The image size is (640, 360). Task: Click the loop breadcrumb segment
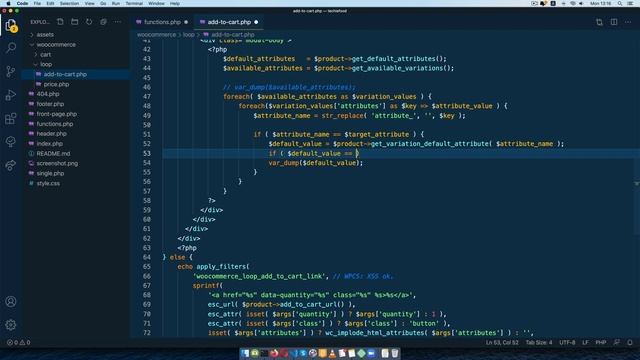[x=188, y=35]
